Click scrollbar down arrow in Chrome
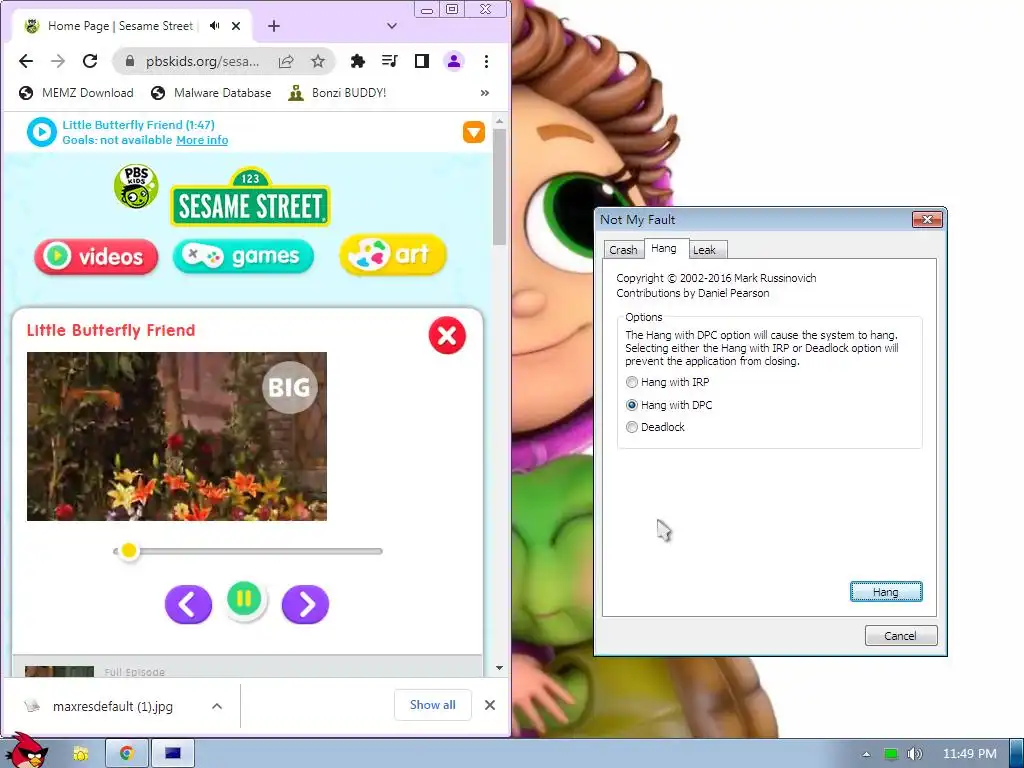This screenshot has width=1024, height=768. [x=500, y=668]
